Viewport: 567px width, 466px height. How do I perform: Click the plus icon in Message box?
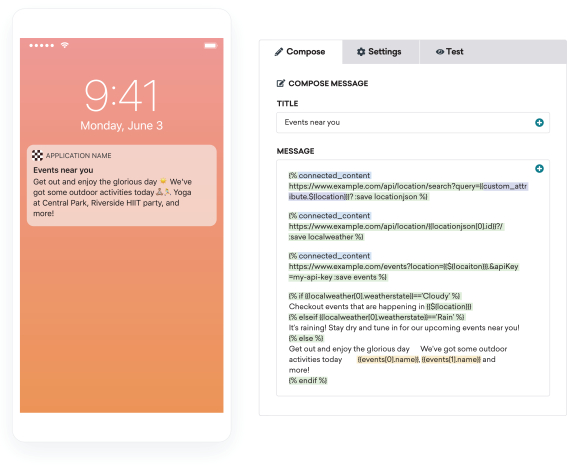pos(539,168)
